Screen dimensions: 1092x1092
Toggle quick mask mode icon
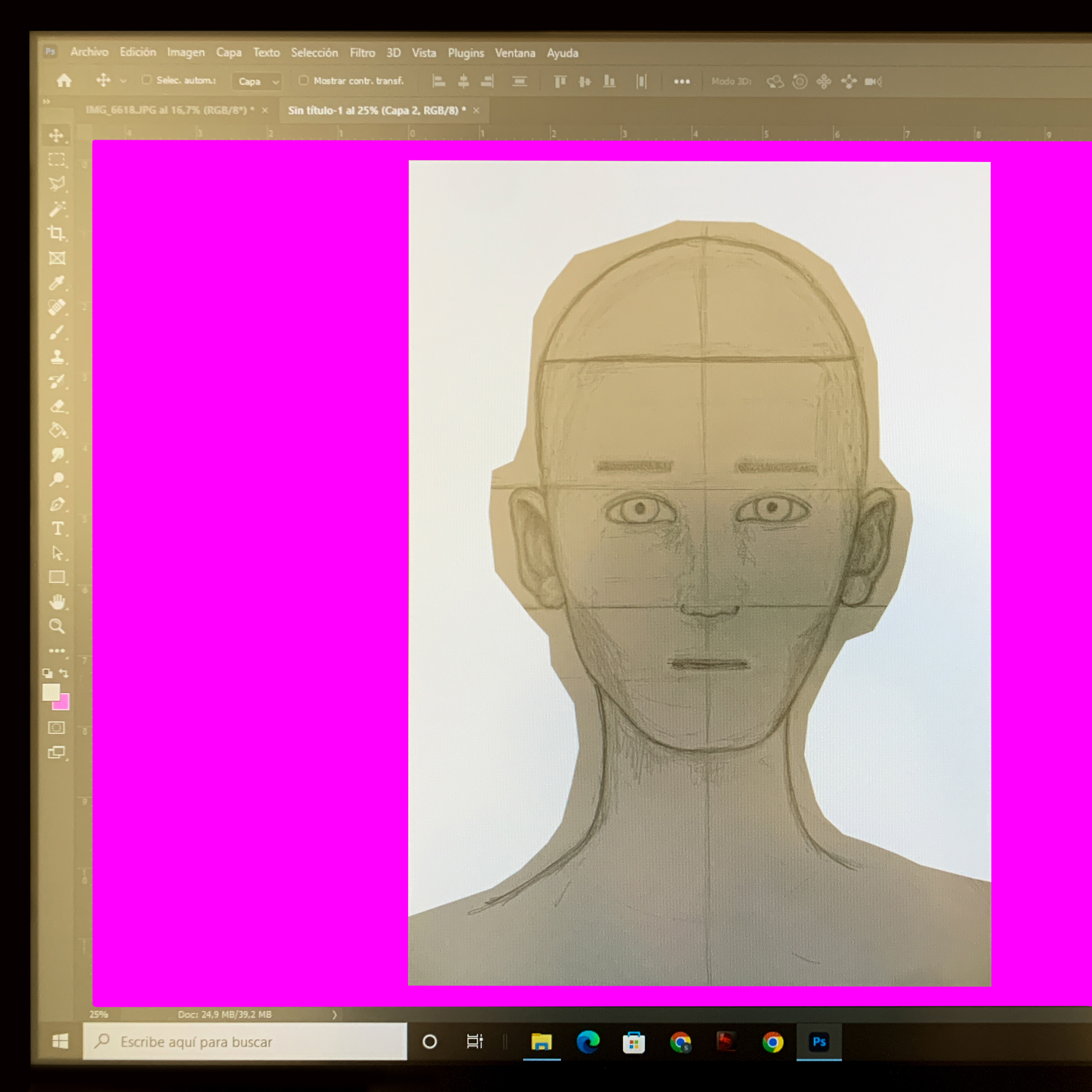point(57,727)
